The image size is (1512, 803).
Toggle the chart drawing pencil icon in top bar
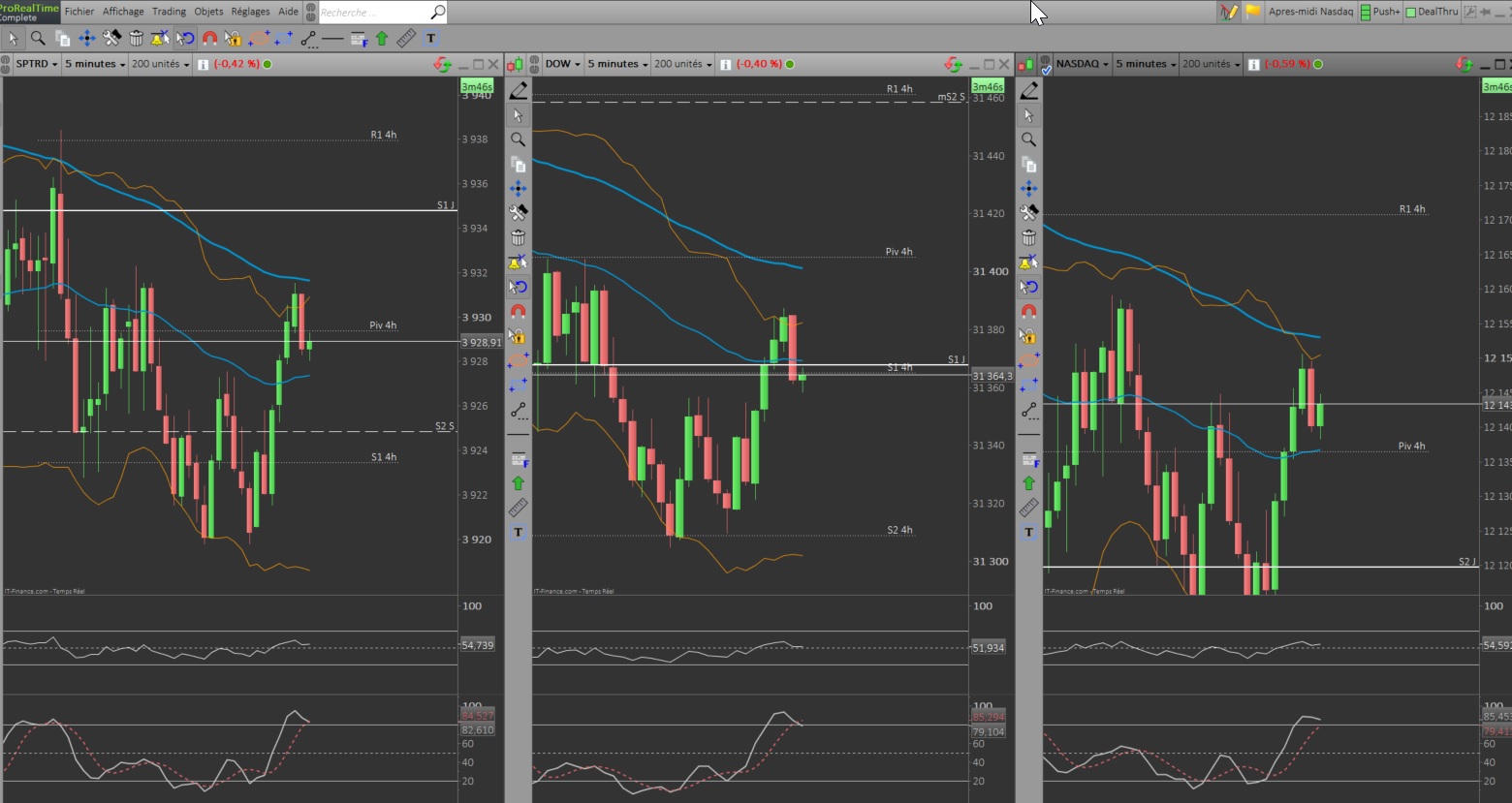click(1229, 12)
